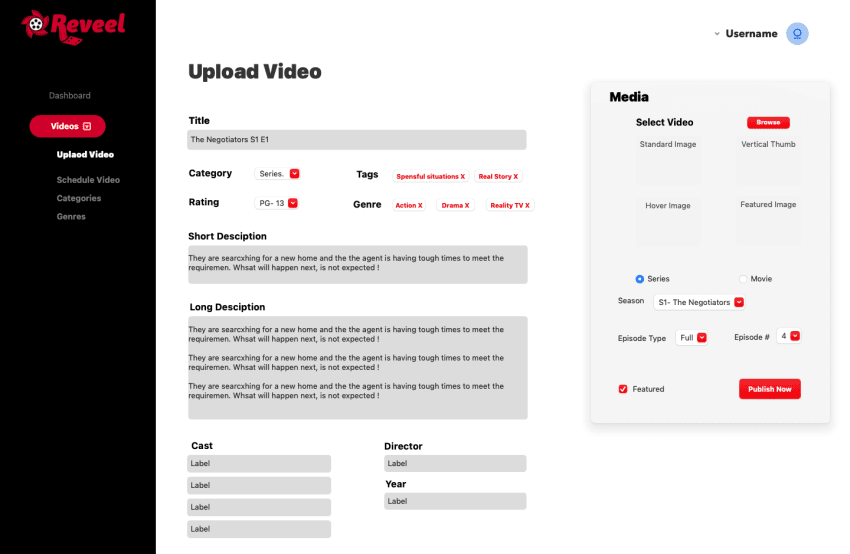Remove the Drama genre chip
This screenshot has width=850, height=554.
pos(467,205)
